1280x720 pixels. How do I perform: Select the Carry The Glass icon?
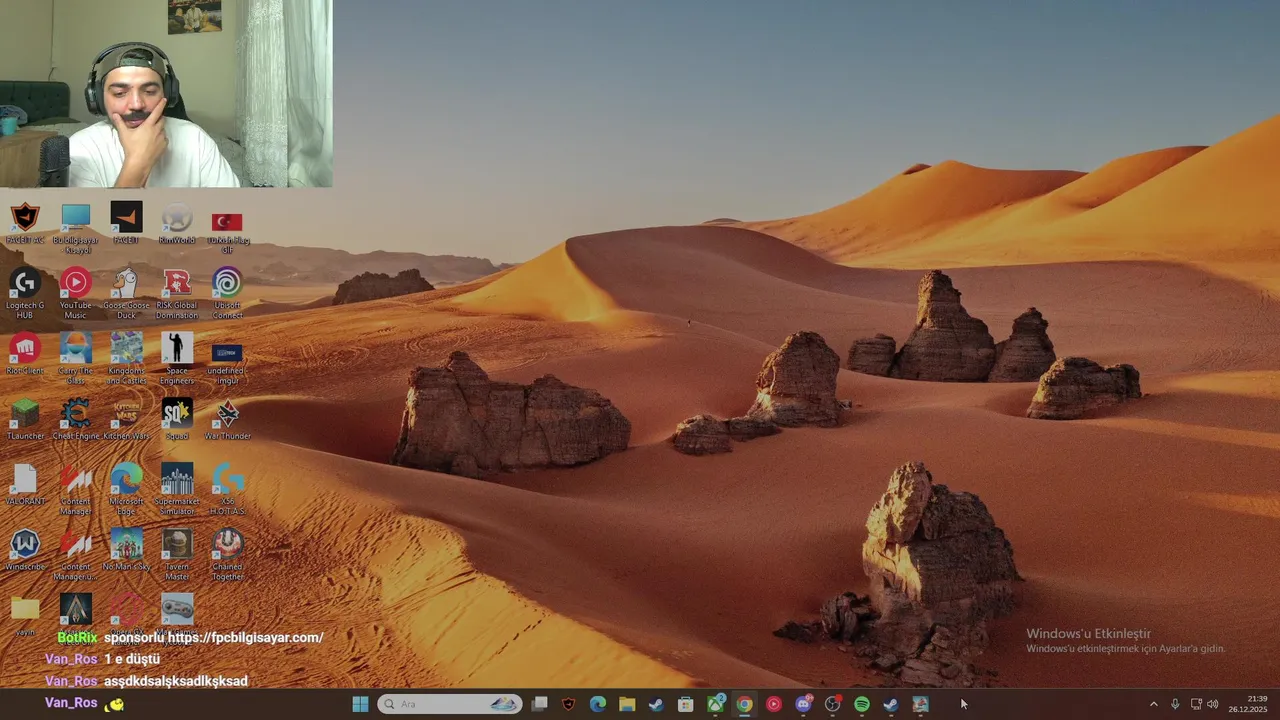tap(76, 359)
